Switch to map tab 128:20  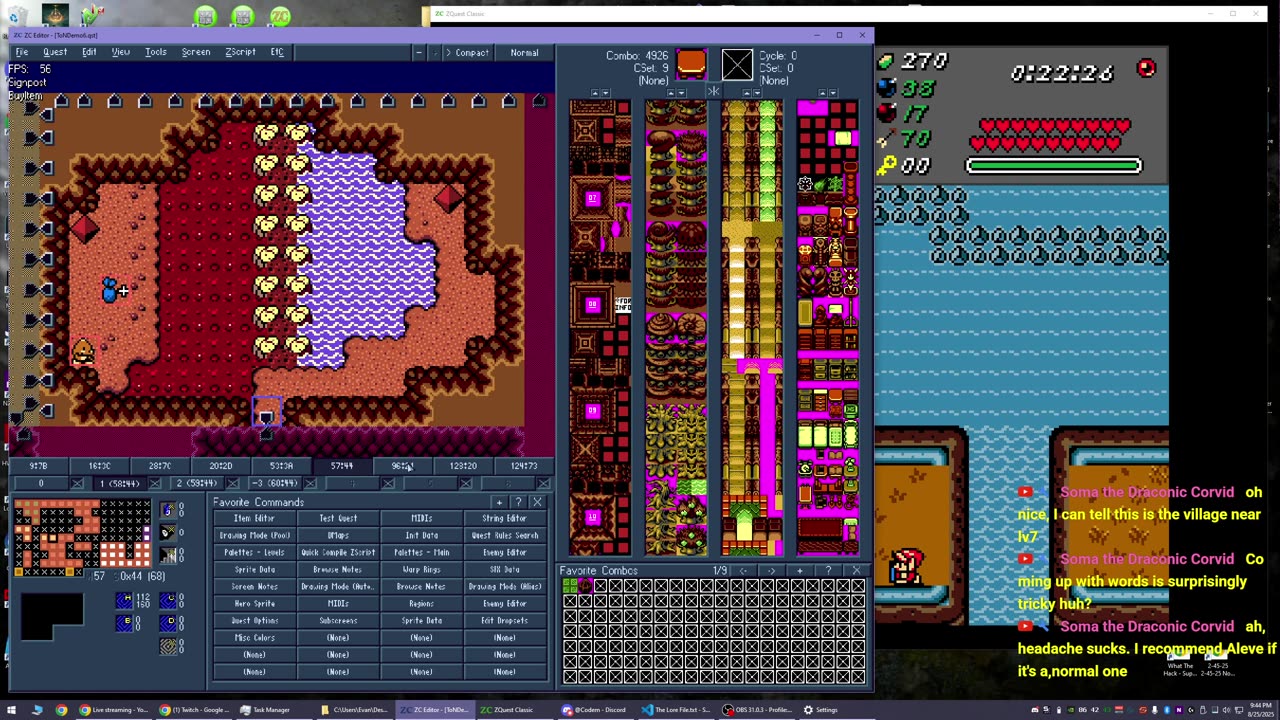[x=463, y=466]
